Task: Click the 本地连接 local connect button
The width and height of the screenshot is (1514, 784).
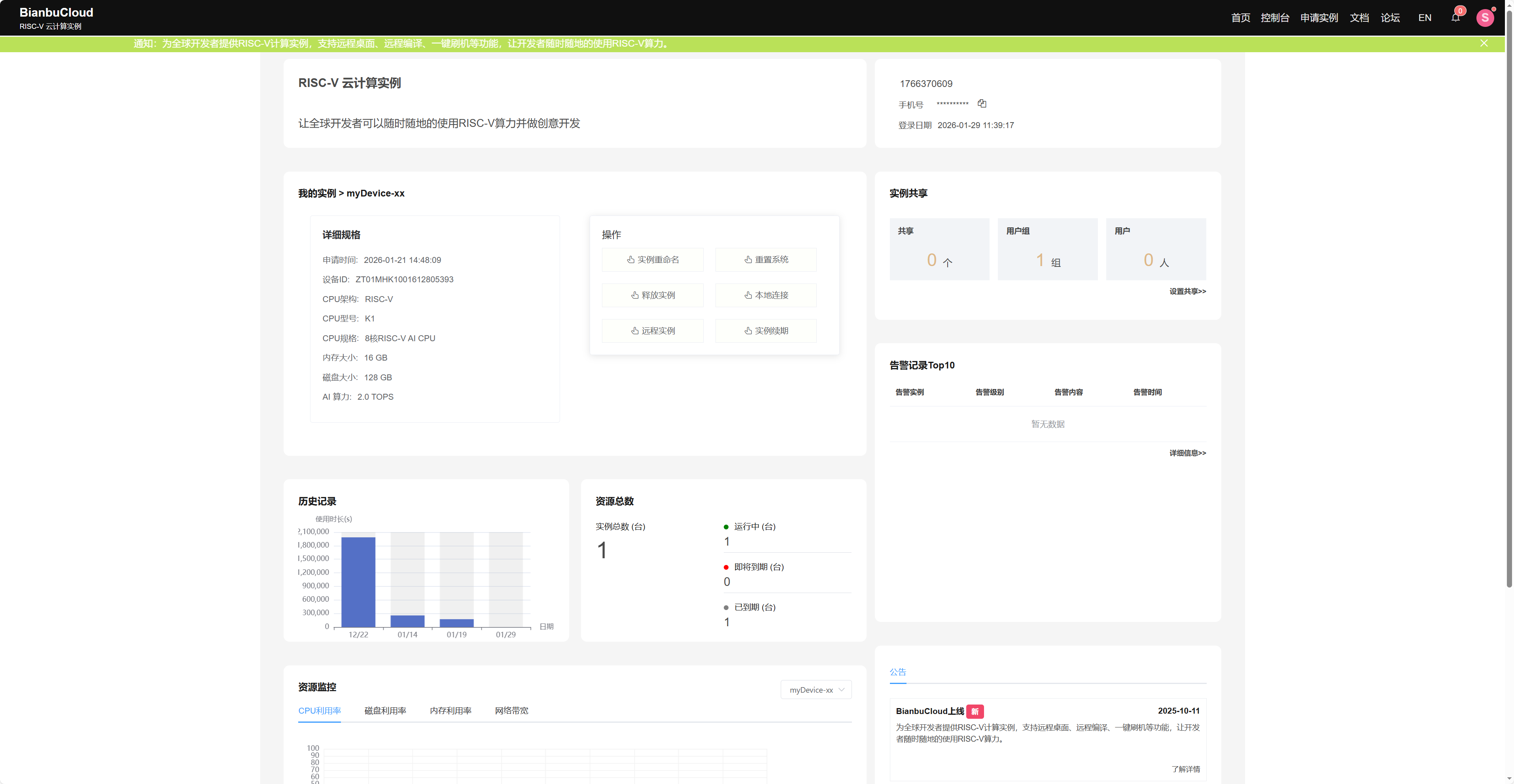Action: (x=766, y=296)
